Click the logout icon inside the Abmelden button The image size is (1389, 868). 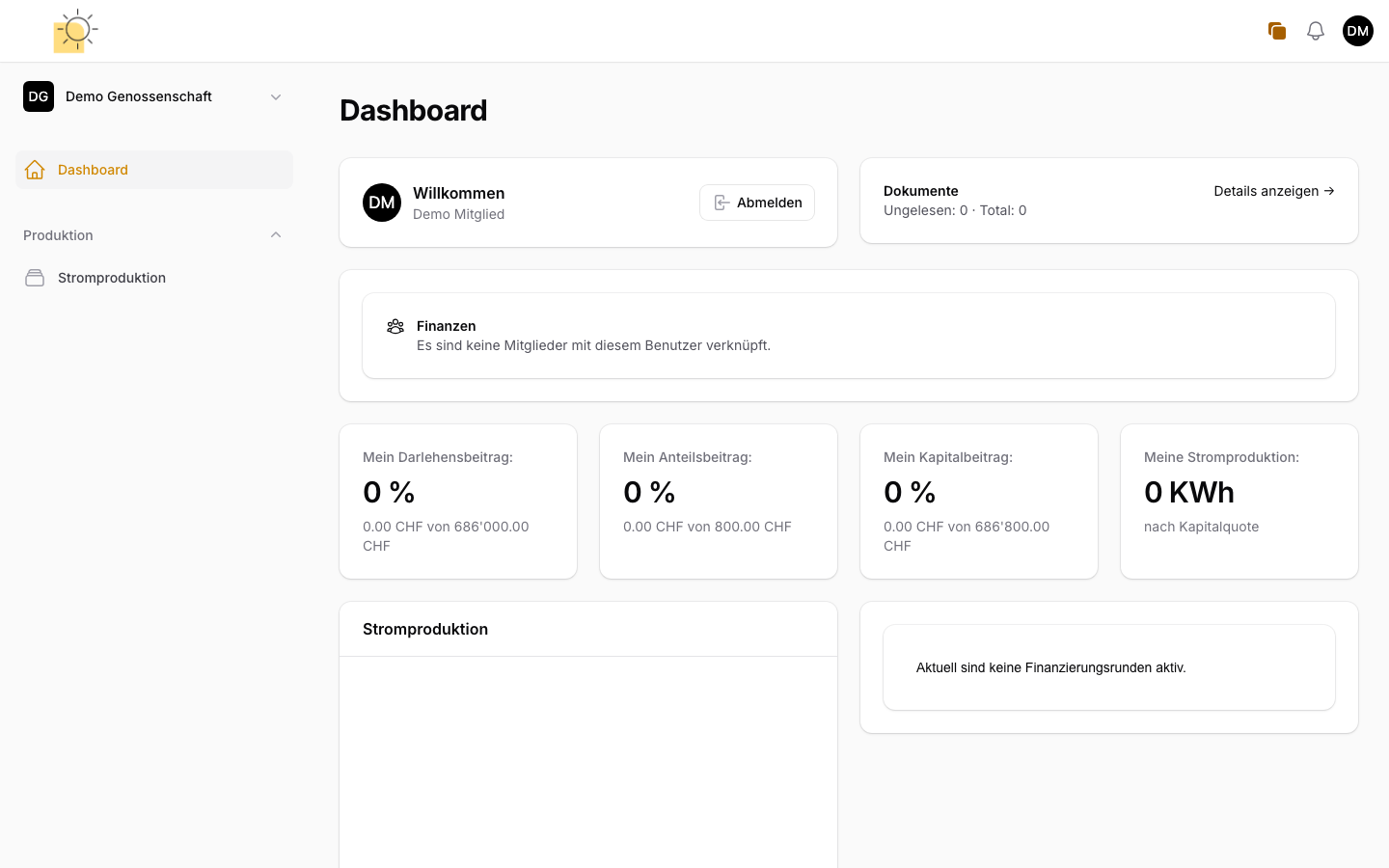click(x=722, y=202)
